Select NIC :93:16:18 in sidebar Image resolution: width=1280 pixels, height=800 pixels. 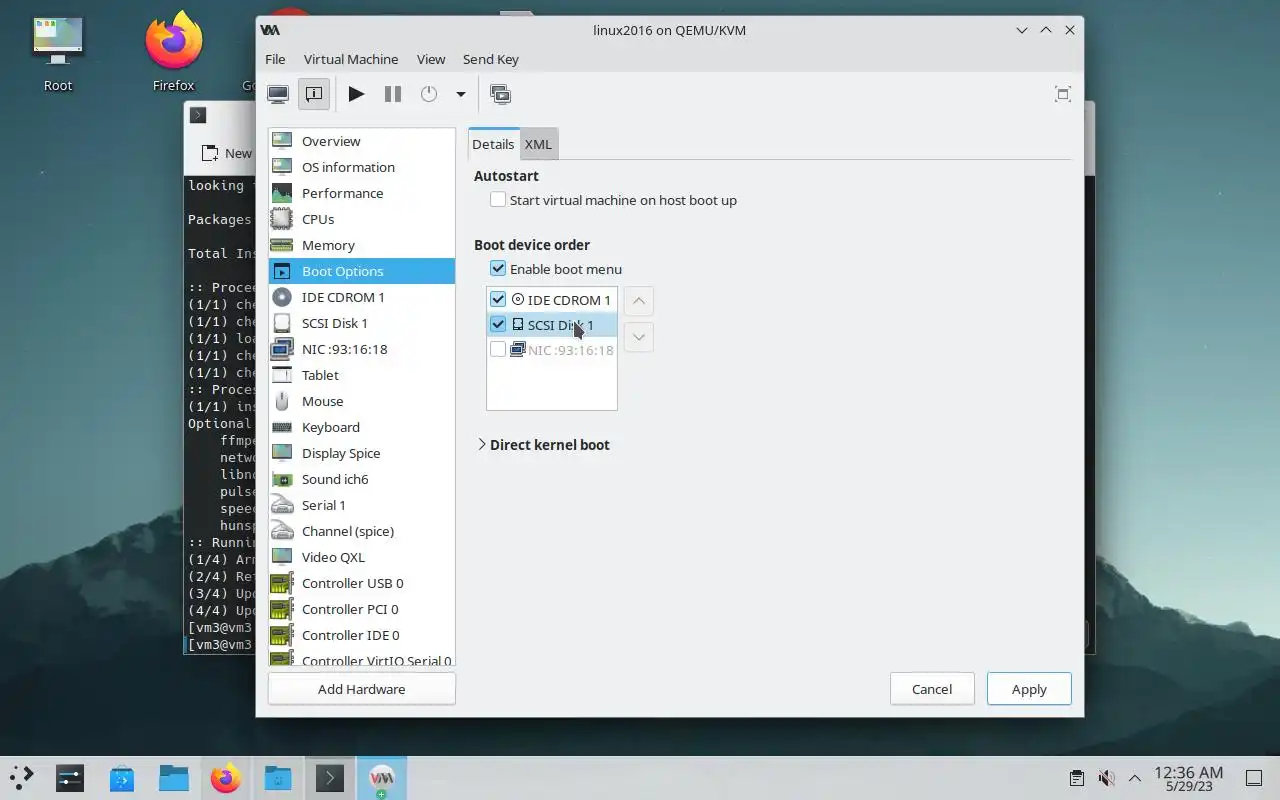361,349
